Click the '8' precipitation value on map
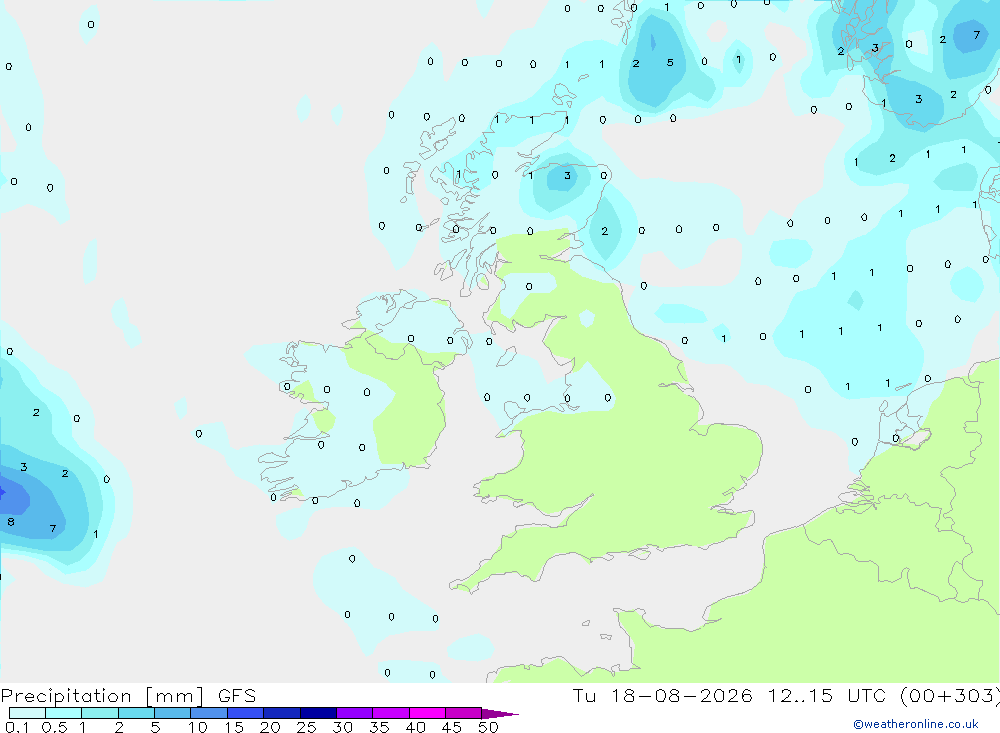The height and width of the screenshot is (733, 1000). (x=11, y=522)
